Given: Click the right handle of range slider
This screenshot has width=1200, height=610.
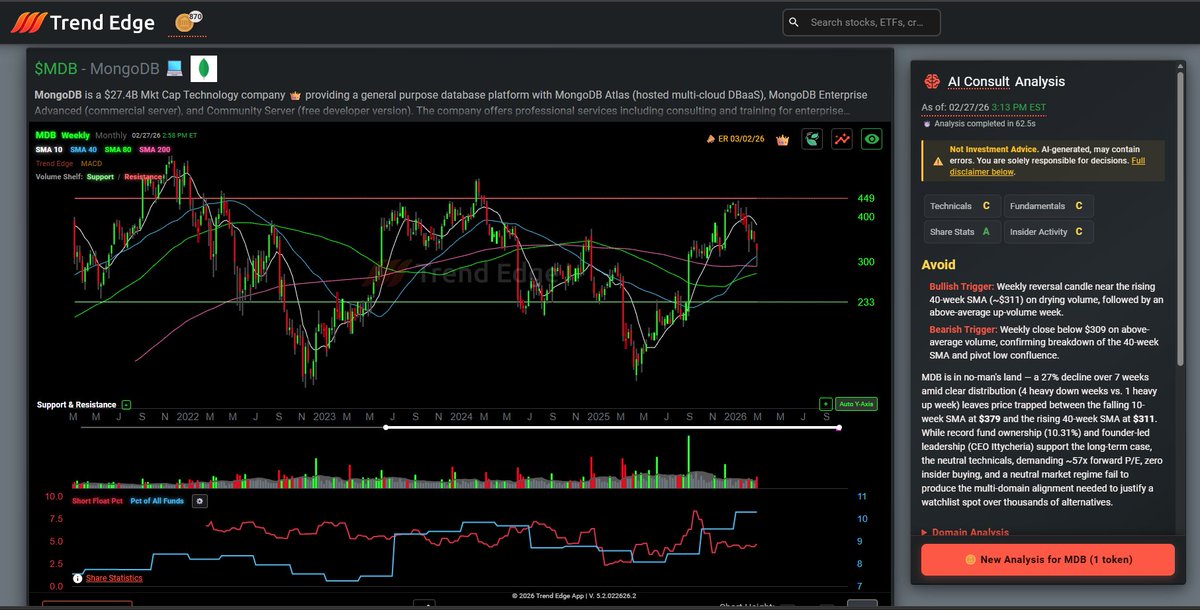Looking at the screenshot, I should point(839,427).
